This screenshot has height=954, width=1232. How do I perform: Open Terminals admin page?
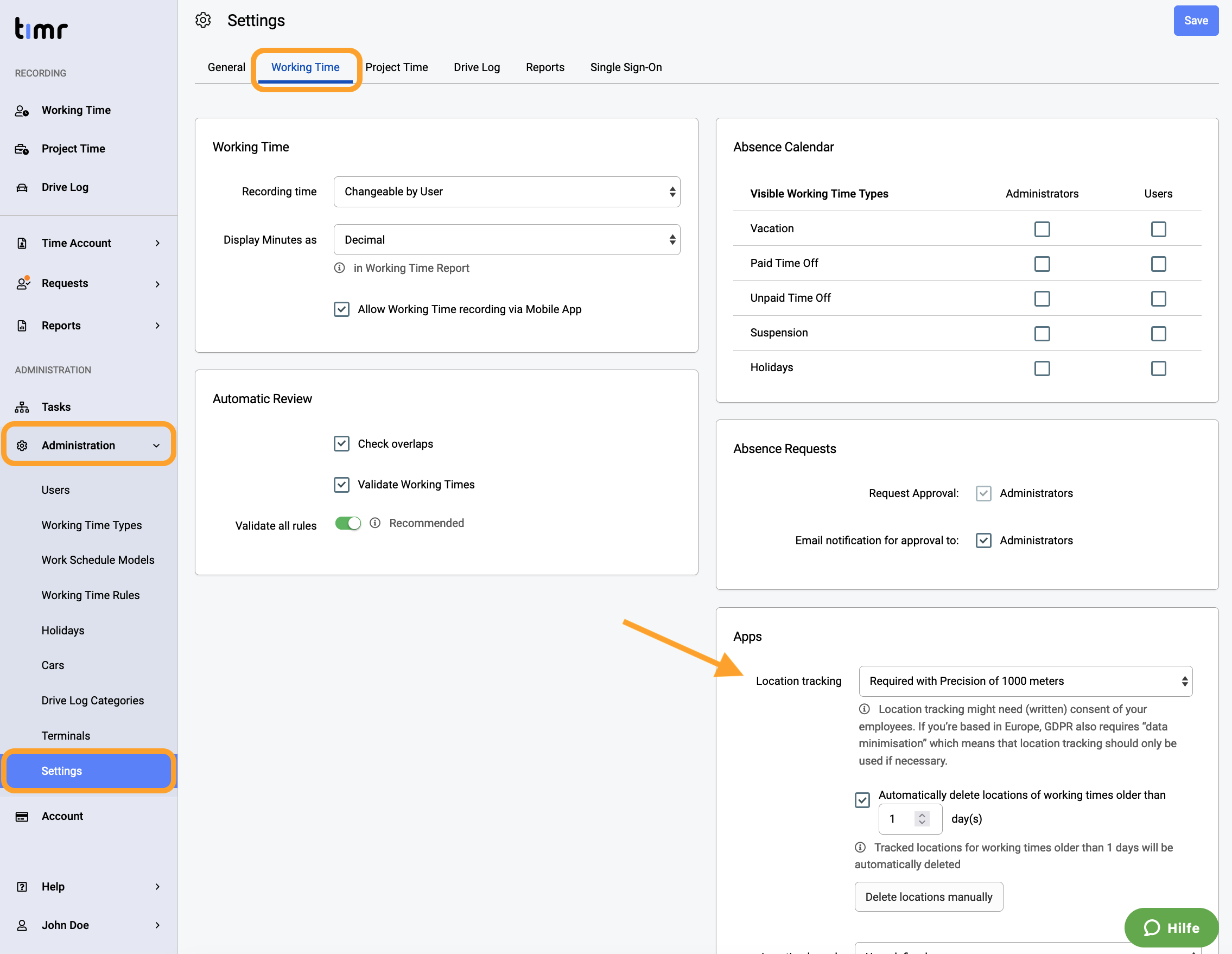point(66,736)
